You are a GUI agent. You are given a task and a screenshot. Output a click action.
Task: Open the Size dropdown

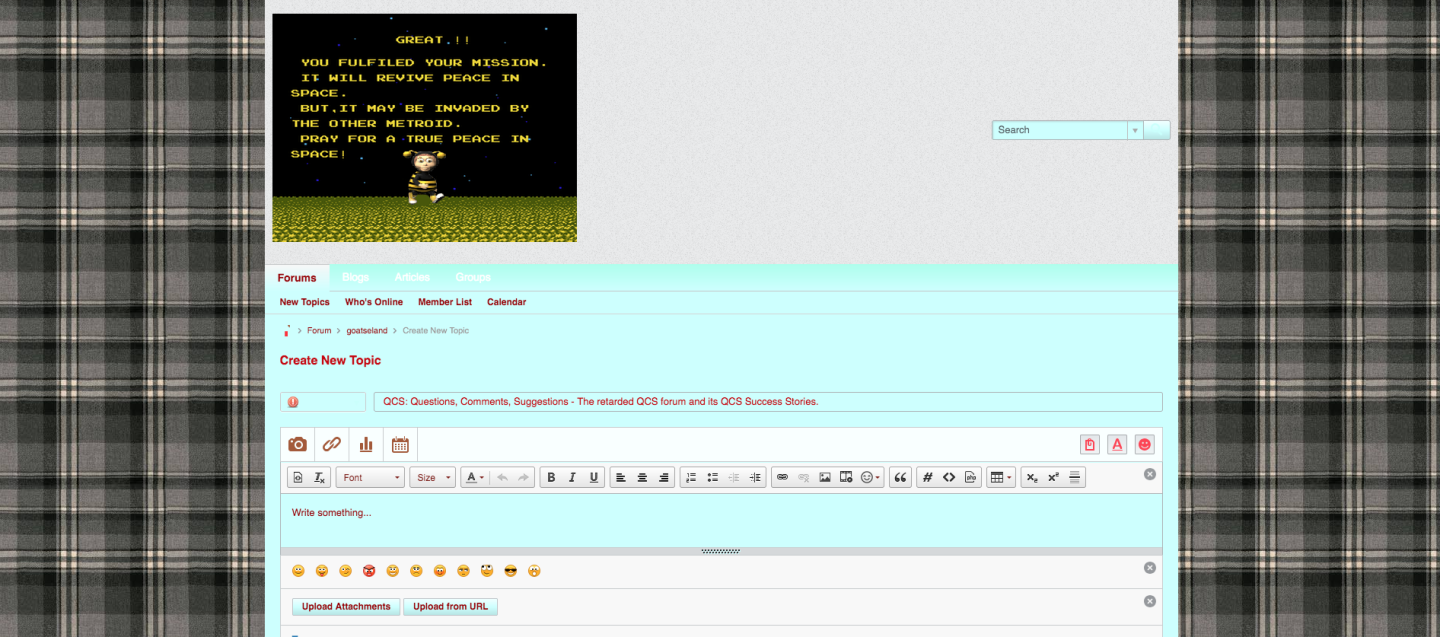click(432, 478)
